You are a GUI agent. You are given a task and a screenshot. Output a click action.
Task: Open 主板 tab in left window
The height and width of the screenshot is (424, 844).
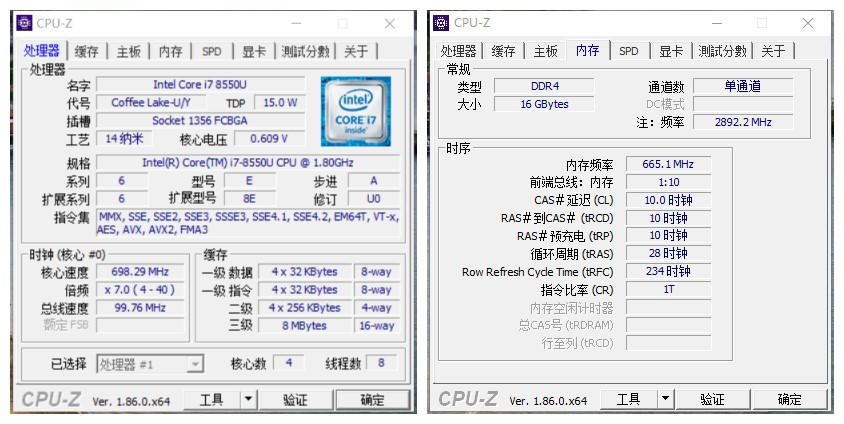pos(129,52)
